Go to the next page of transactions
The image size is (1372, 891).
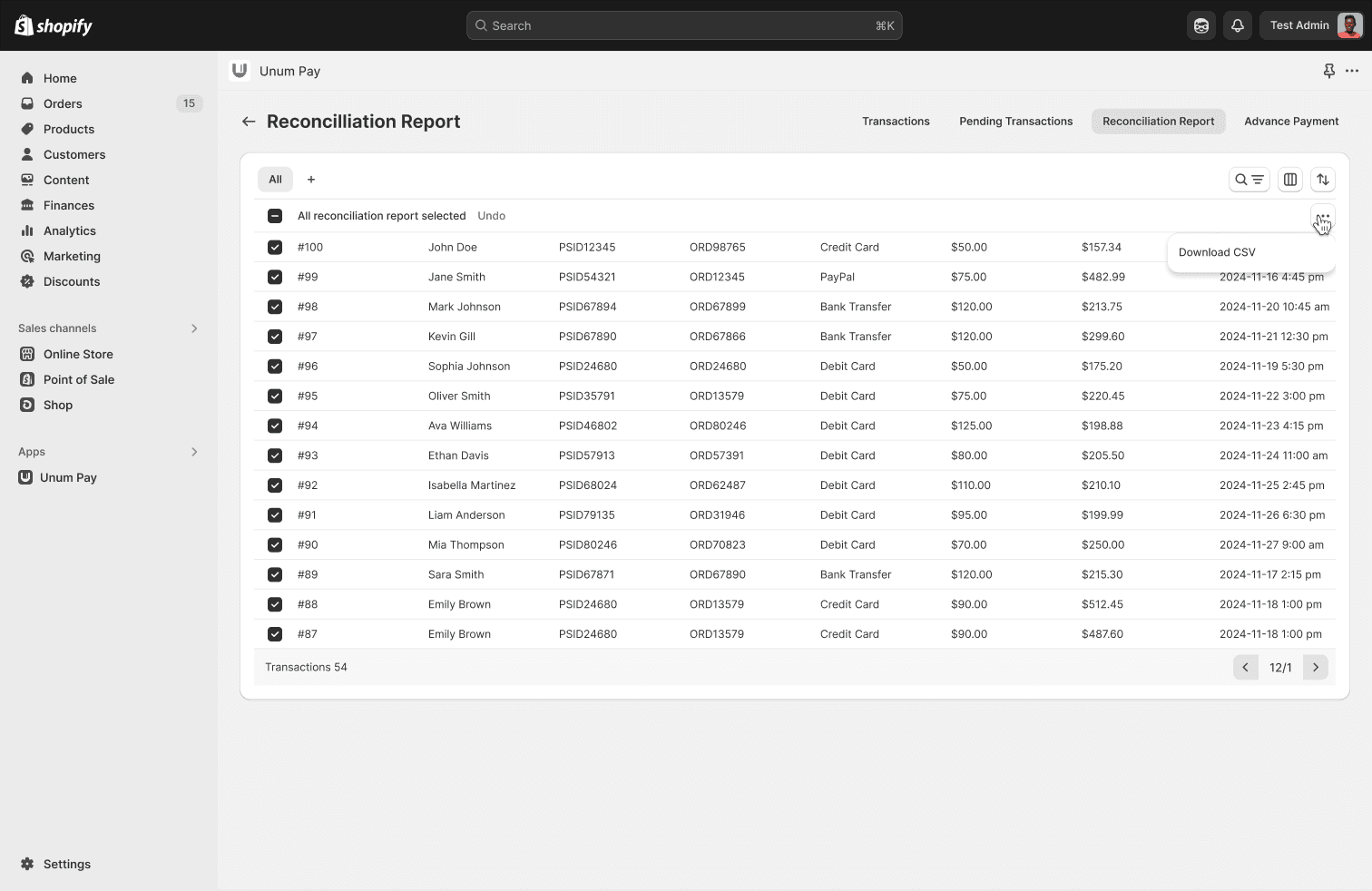1315,668
